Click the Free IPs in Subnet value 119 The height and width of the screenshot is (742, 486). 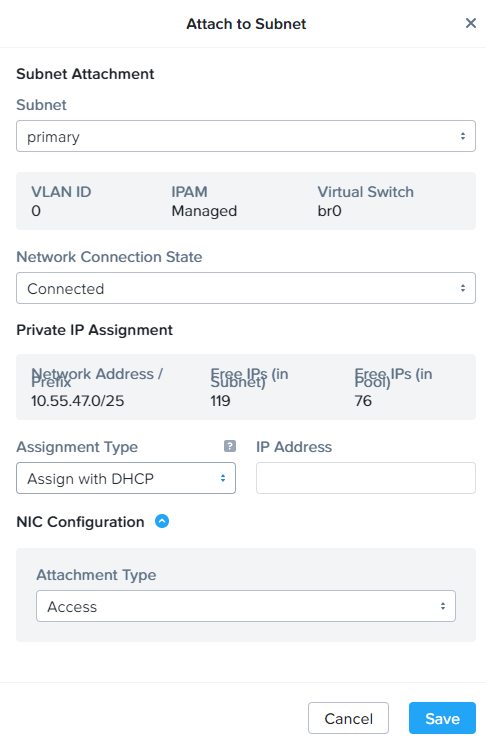pos(221,401)
